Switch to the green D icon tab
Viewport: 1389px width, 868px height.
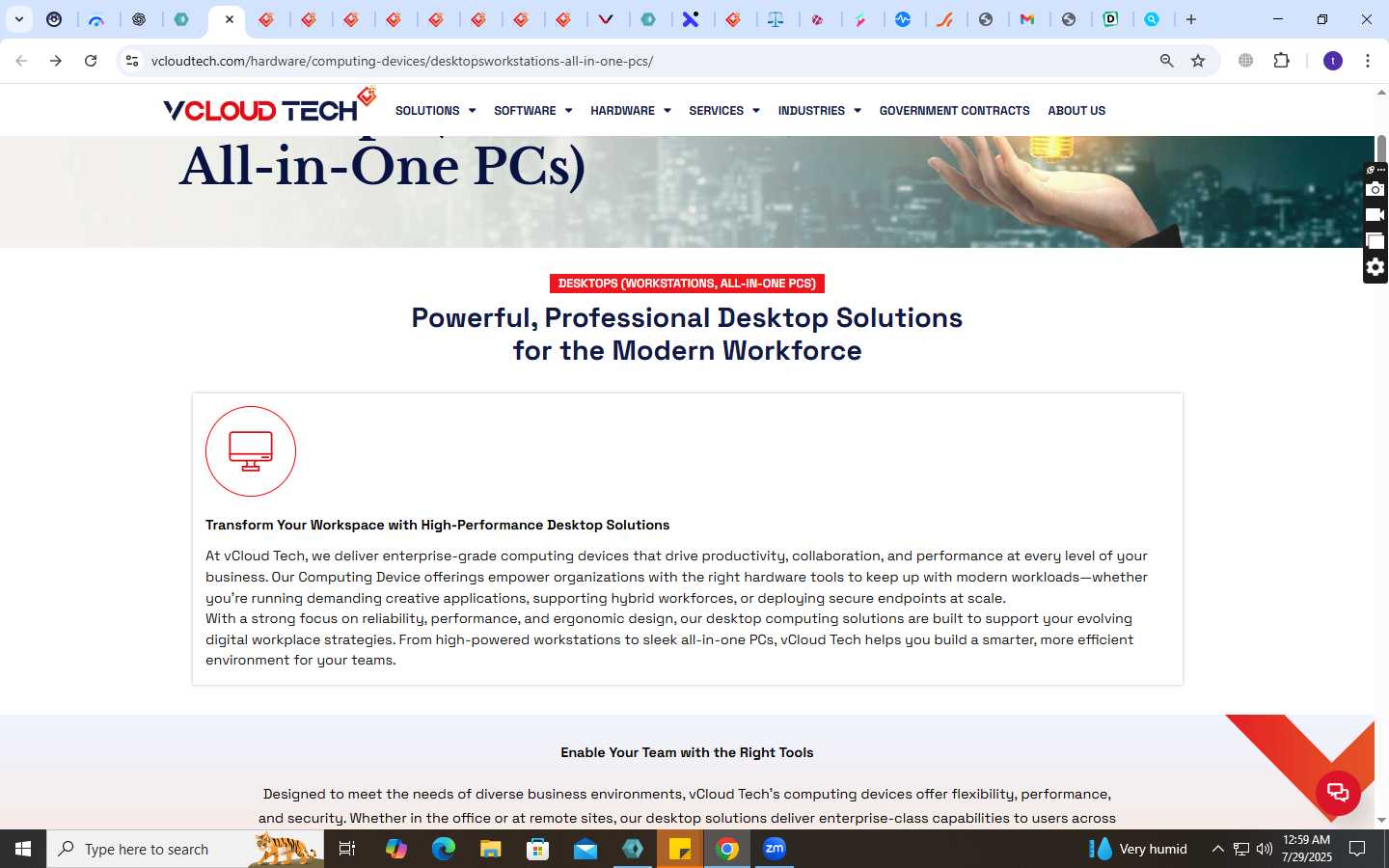[1110, 19]
